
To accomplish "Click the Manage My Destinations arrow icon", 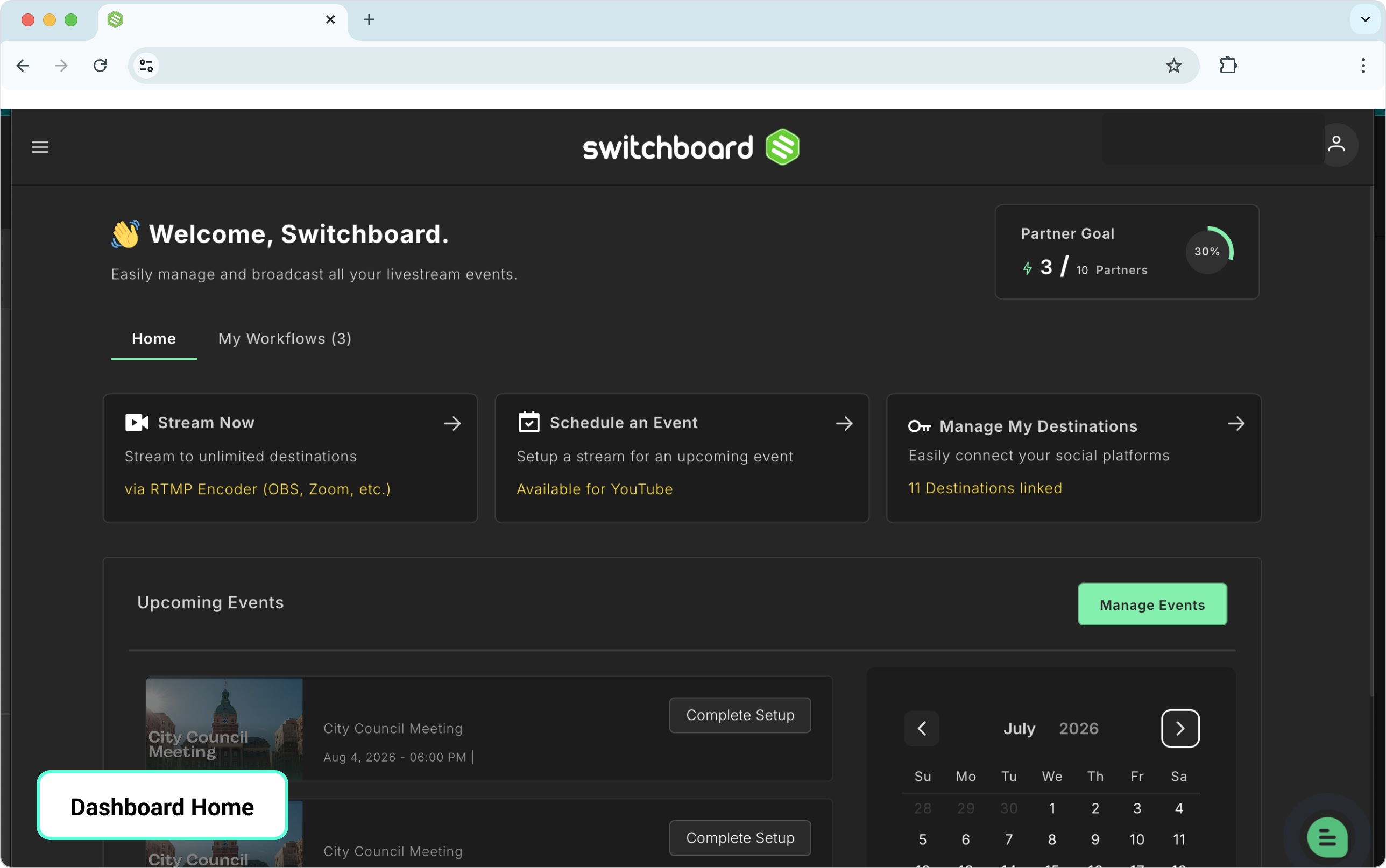I will pyautogui.click(x=1236, y=424).
